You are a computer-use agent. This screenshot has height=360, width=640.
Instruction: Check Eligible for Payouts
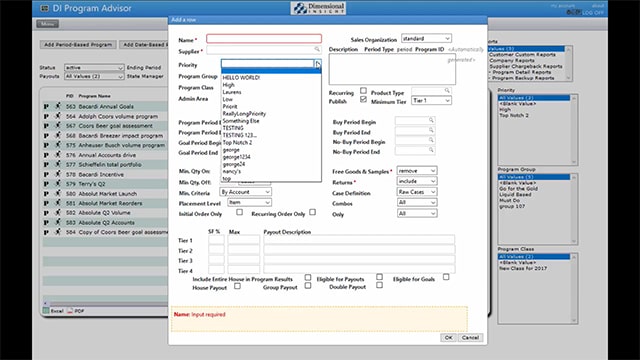click(x=380, y=277)
